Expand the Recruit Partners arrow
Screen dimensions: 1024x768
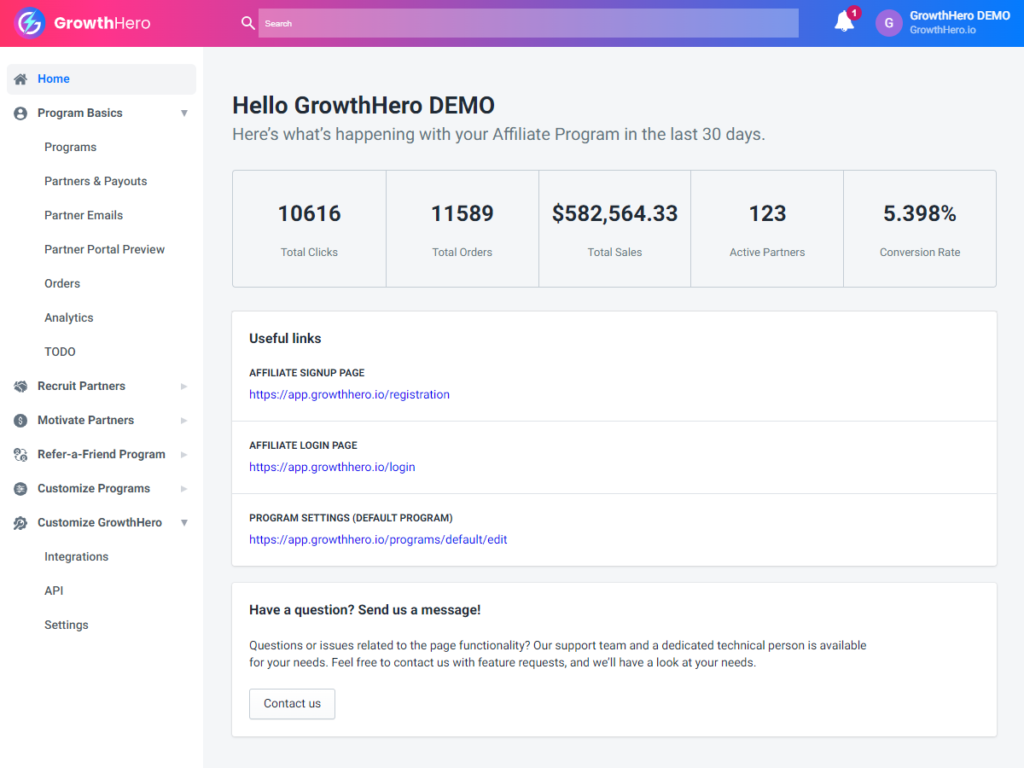pyautogui.click(x=184, y=386)
